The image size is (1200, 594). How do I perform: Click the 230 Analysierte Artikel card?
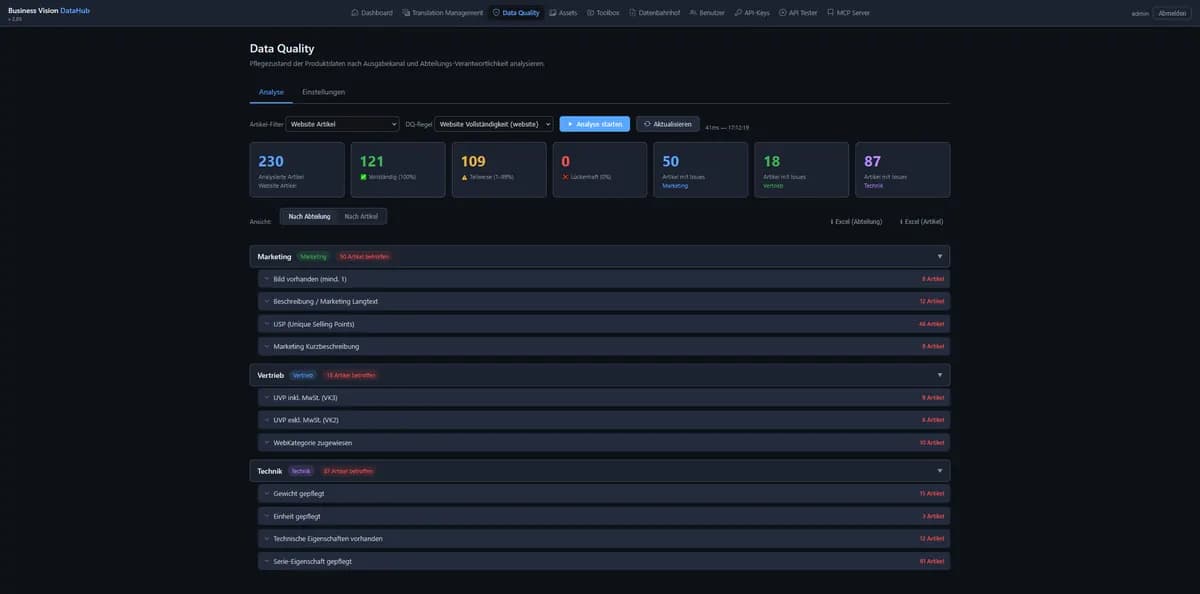(x=297, y=169)
